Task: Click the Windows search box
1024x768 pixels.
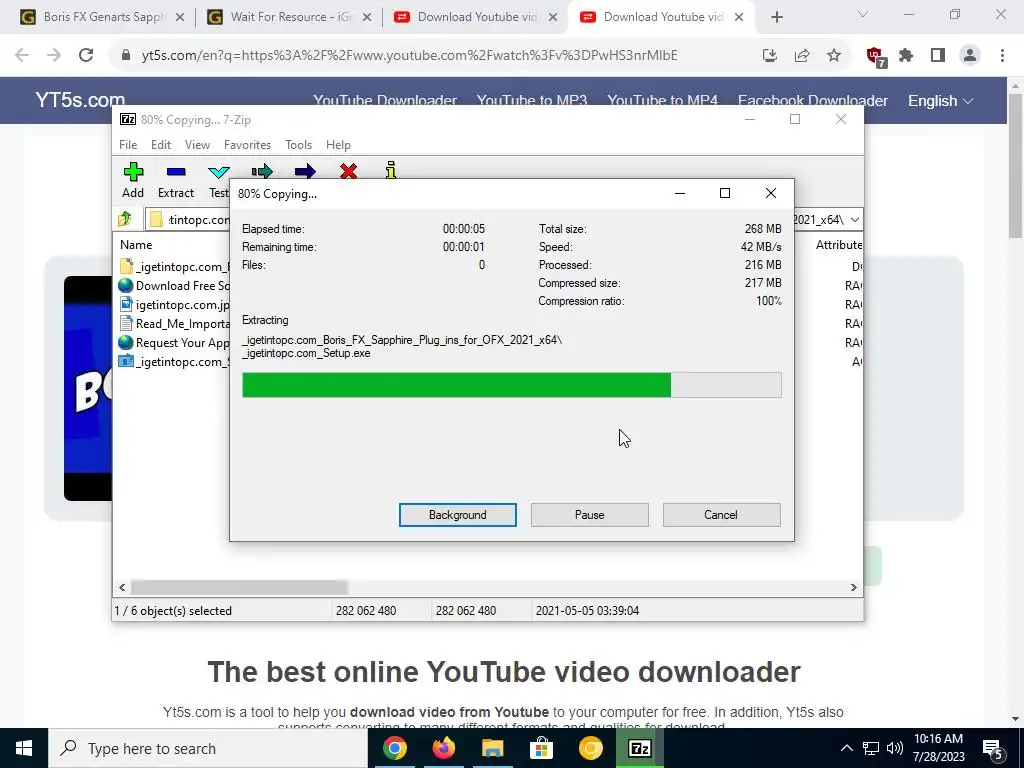Action: (x=208, y=748)
